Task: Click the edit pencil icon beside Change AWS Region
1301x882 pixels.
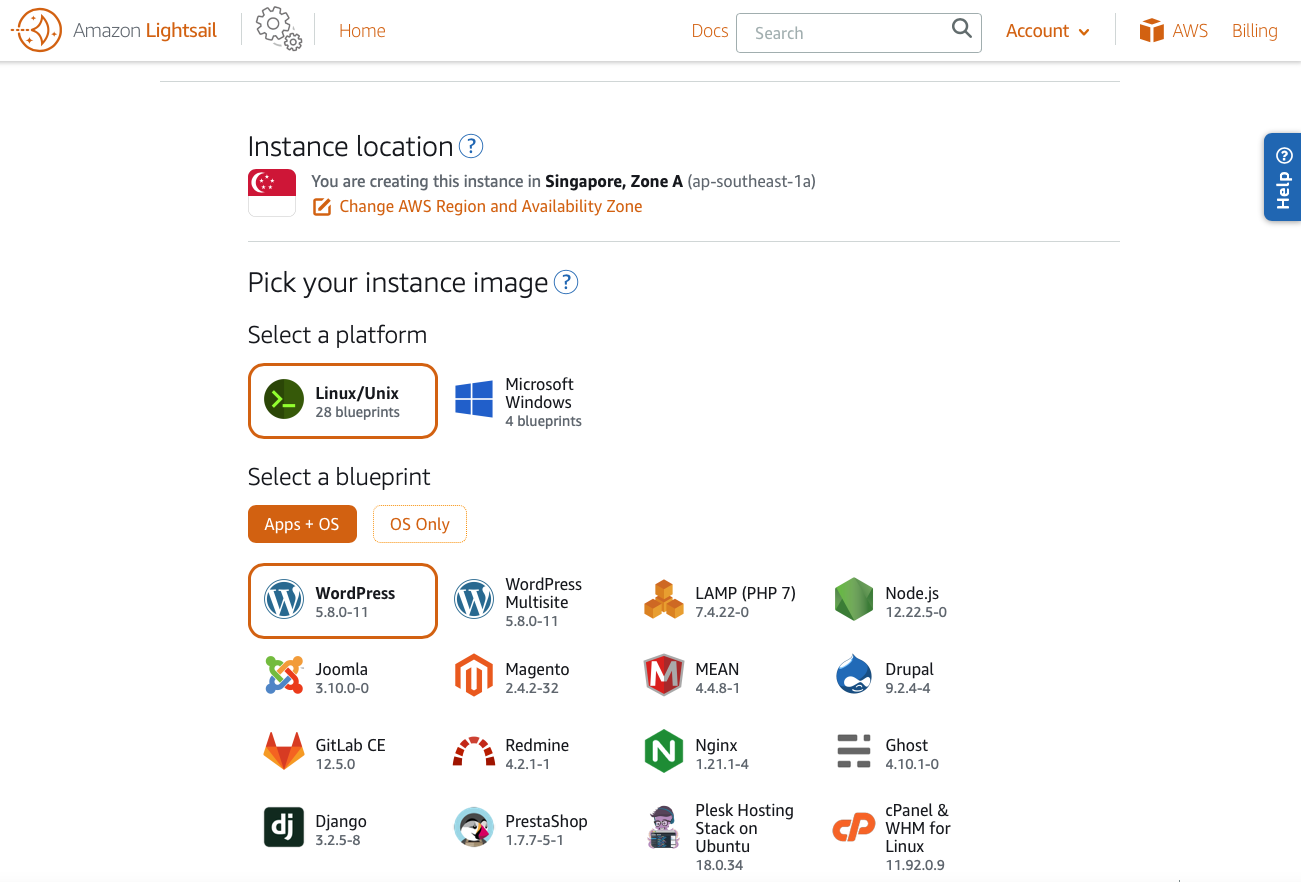Action: [x=322, y=207]
